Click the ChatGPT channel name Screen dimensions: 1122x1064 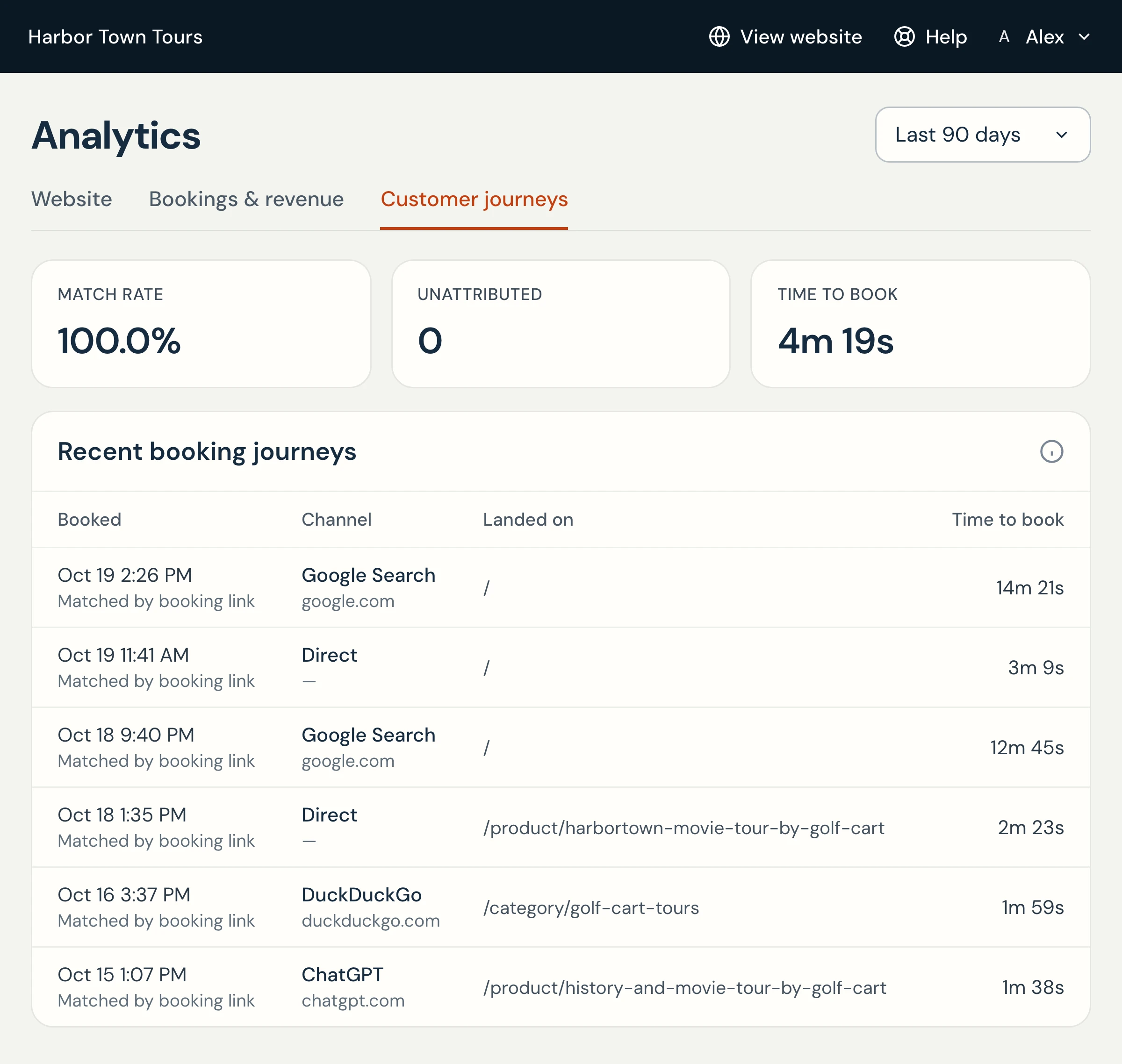(x=342, y=975)
